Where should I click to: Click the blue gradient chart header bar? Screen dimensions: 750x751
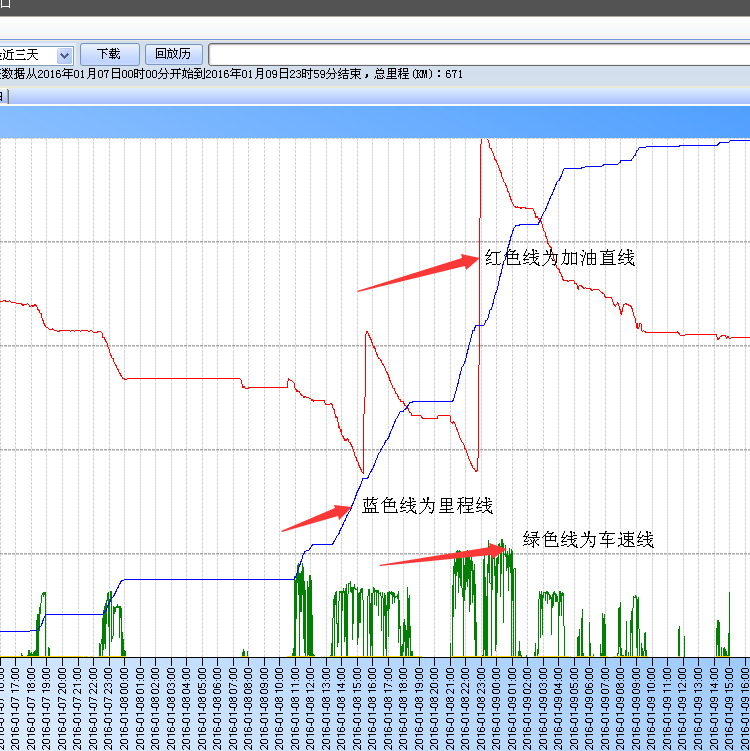(375, 122)
